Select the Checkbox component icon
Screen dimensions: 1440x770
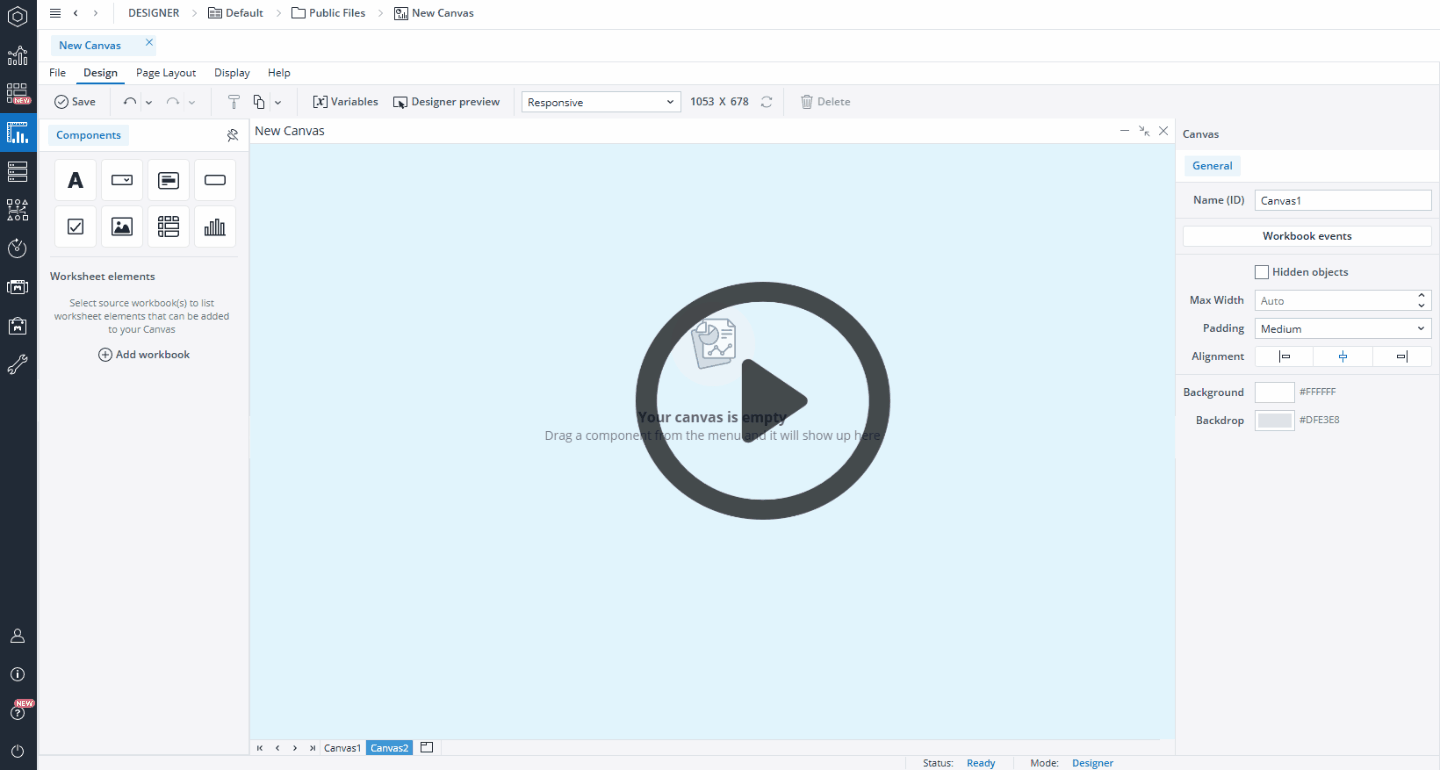[x=75, y=227]
